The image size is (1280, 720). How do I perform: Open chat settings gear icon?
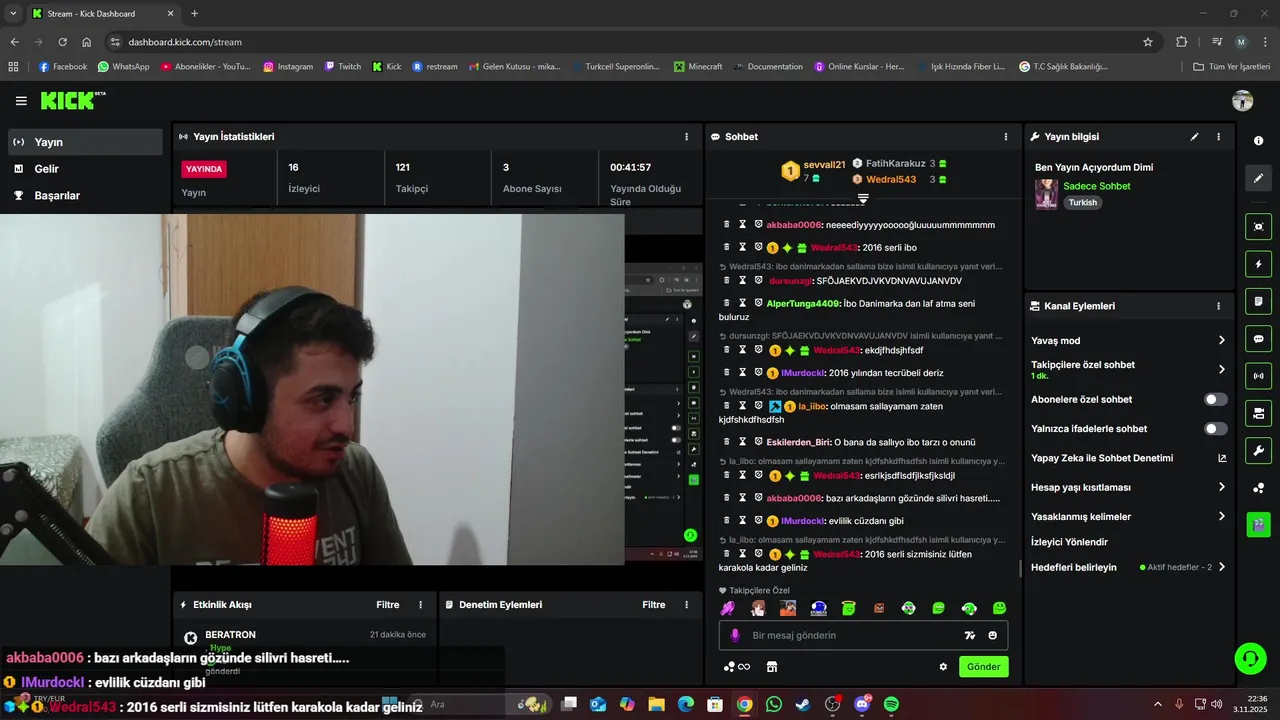tap(943, 667)
